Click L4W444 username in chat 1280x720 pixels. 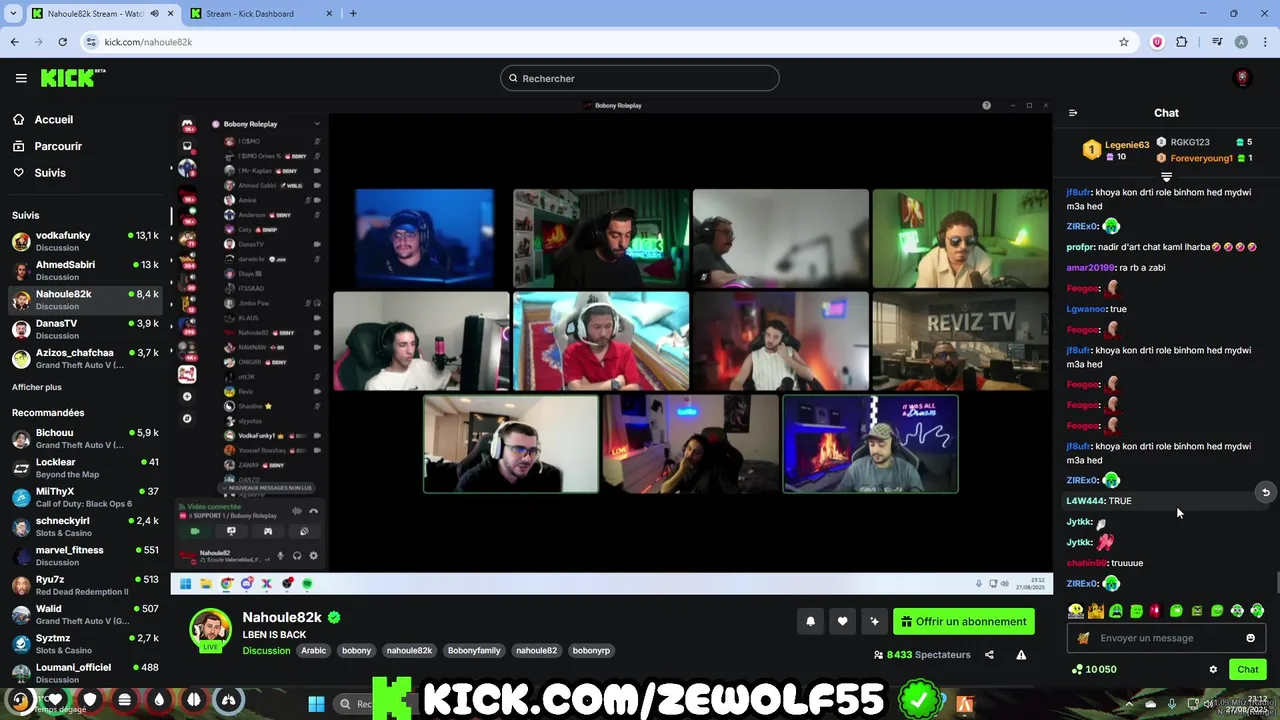[1085, 501]
